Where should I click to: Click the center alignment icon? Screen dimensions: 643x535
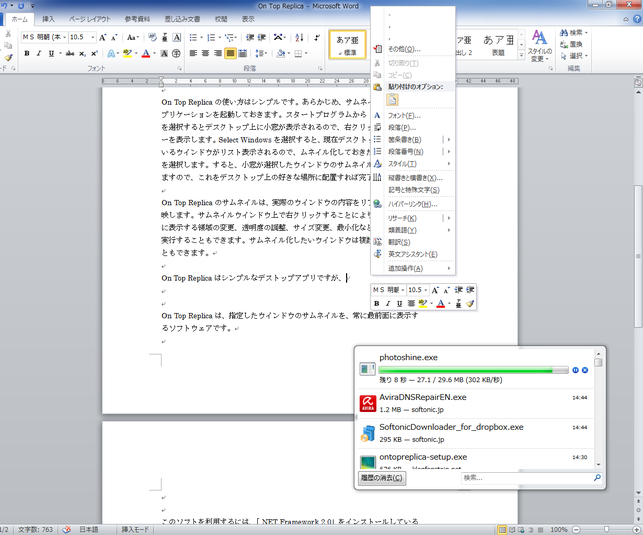pos(206,53)
